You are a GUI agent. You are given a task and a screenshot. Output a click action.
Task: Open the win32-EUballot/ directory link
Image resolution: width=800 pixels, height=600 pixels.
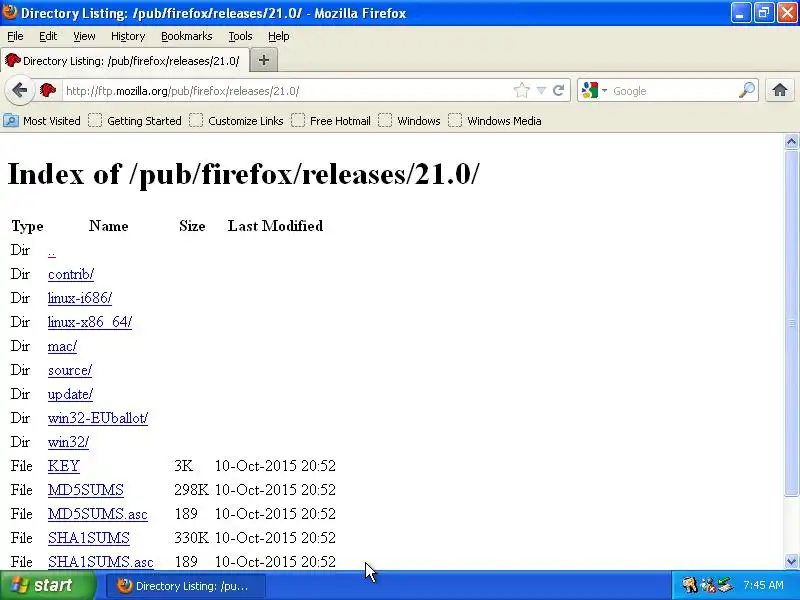pos(98,418)
